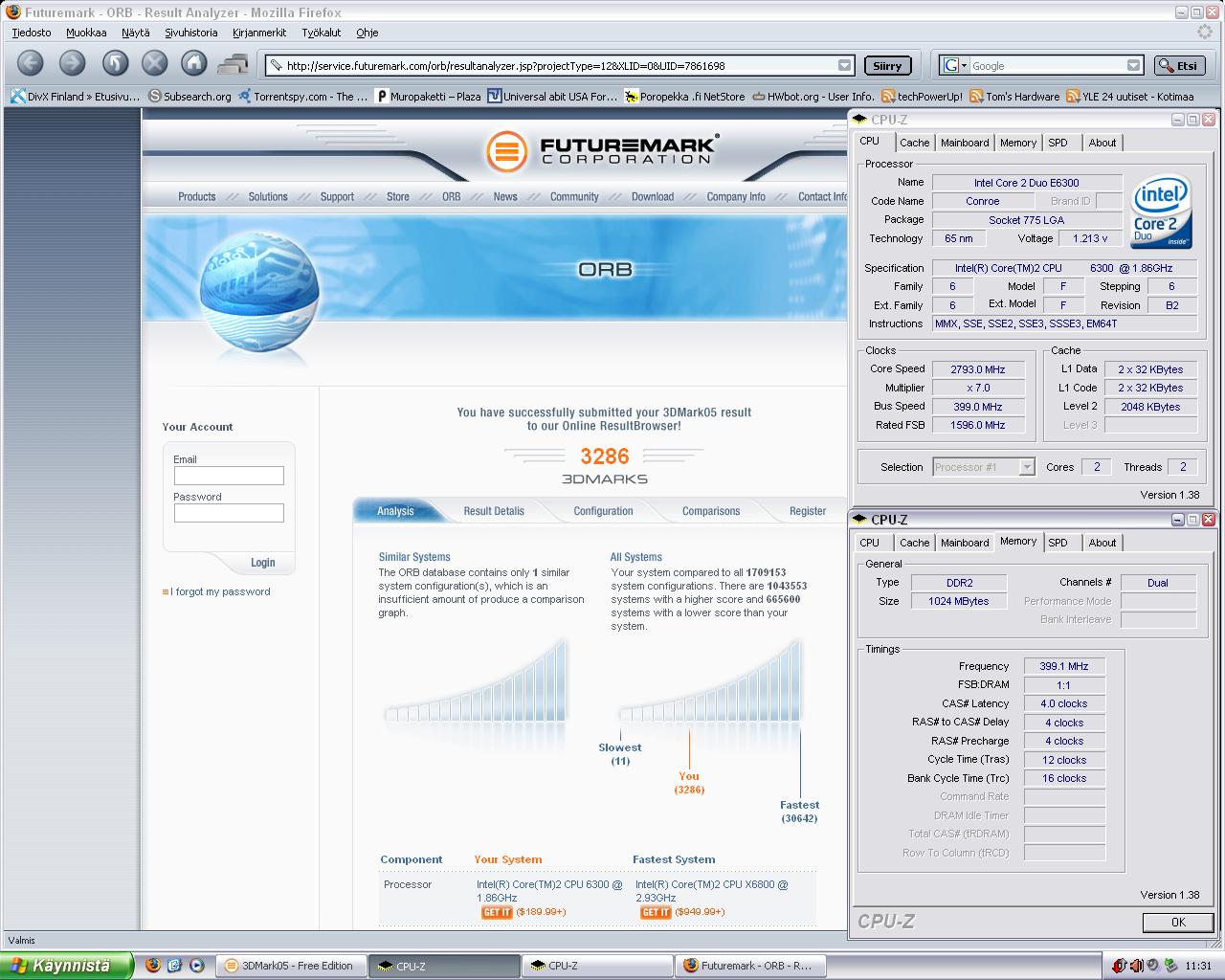The width and height of the screenshot is (1225, 980).
Task: Click the Login button
Action: [x=263, y=563]
